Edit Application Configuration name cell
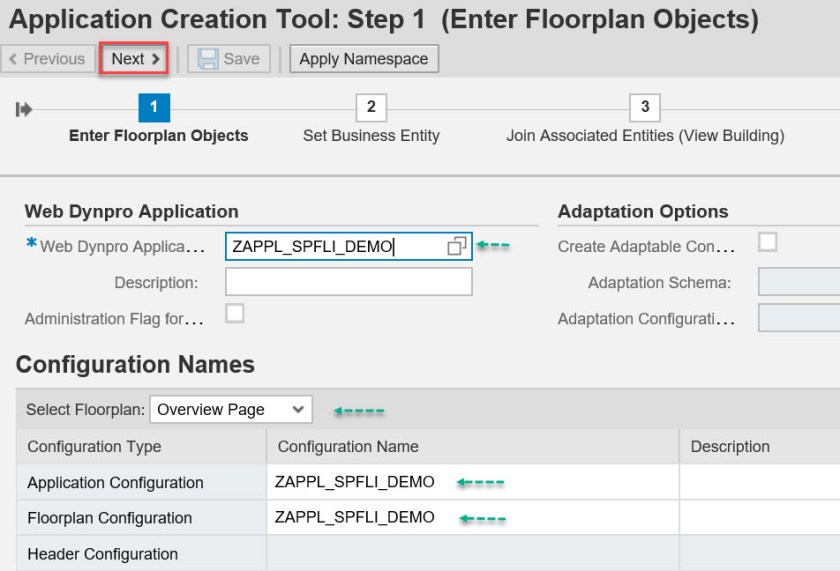The height and width of the screenshot is (571, 840). pos(472,482)
